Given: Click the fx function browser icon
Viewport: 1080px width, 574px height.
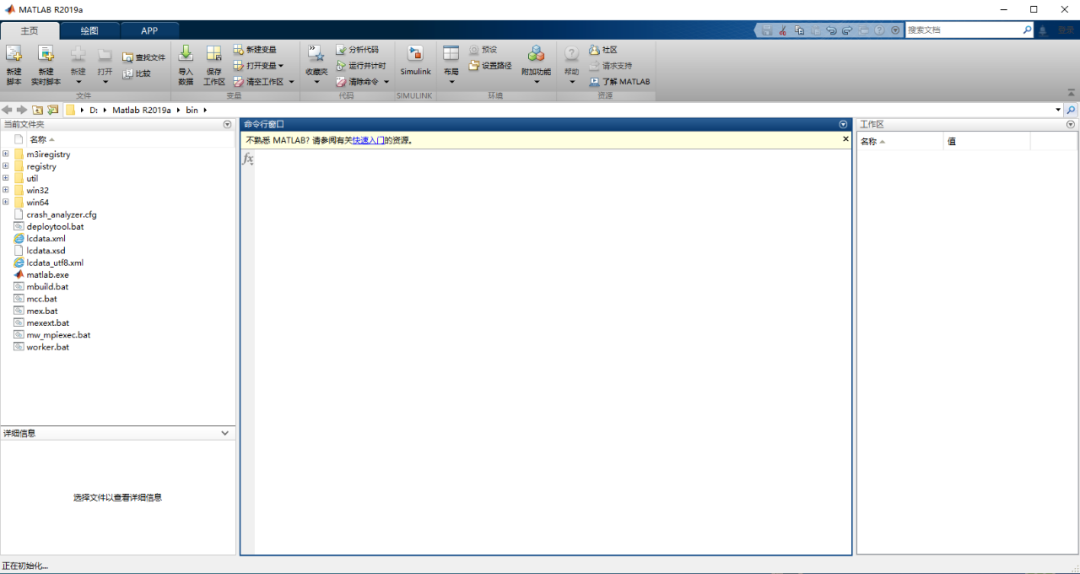Looking at the screenshot, I should [247, 159].
